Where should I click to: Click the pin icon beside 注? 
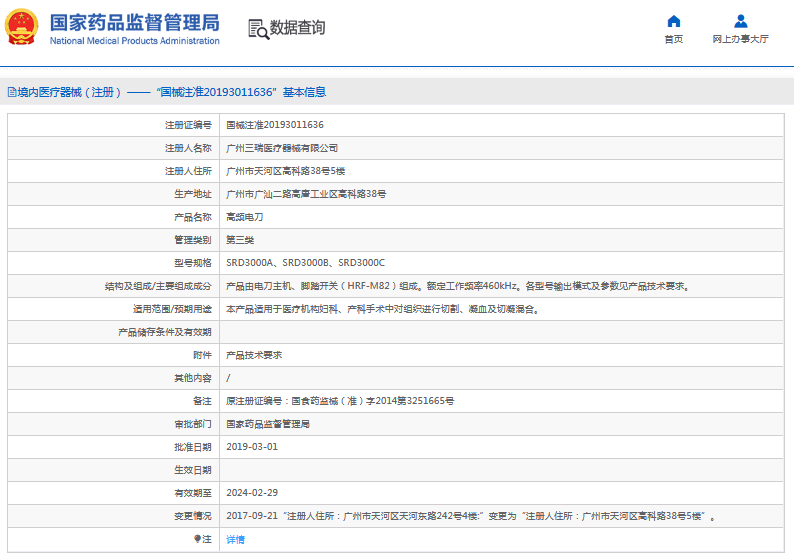tap(197, 539)
